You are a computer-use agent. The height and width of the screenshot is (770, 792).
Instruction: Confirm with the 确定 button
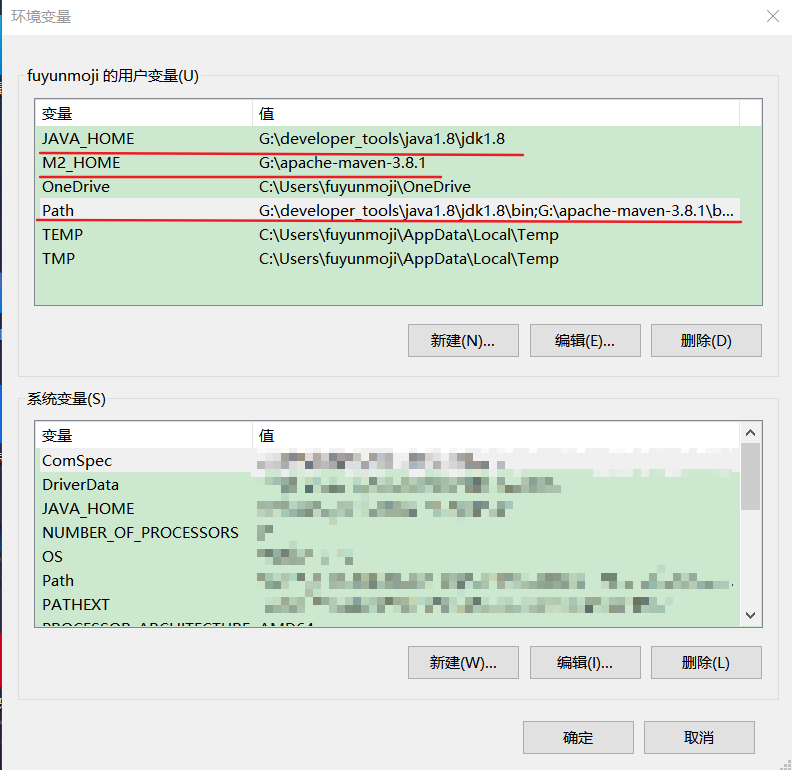tap(578, 738)
